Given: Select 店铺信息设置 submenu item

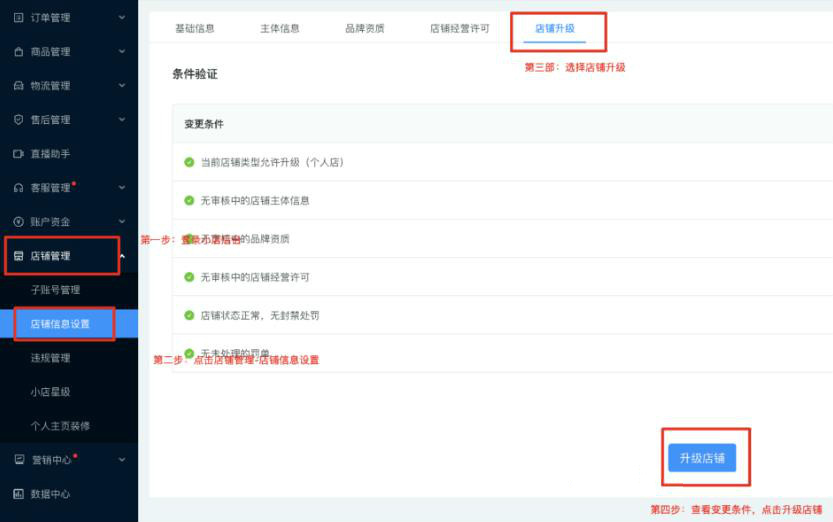Looking at the screenshot, I should pyautogui.click(x=60, y=324).
